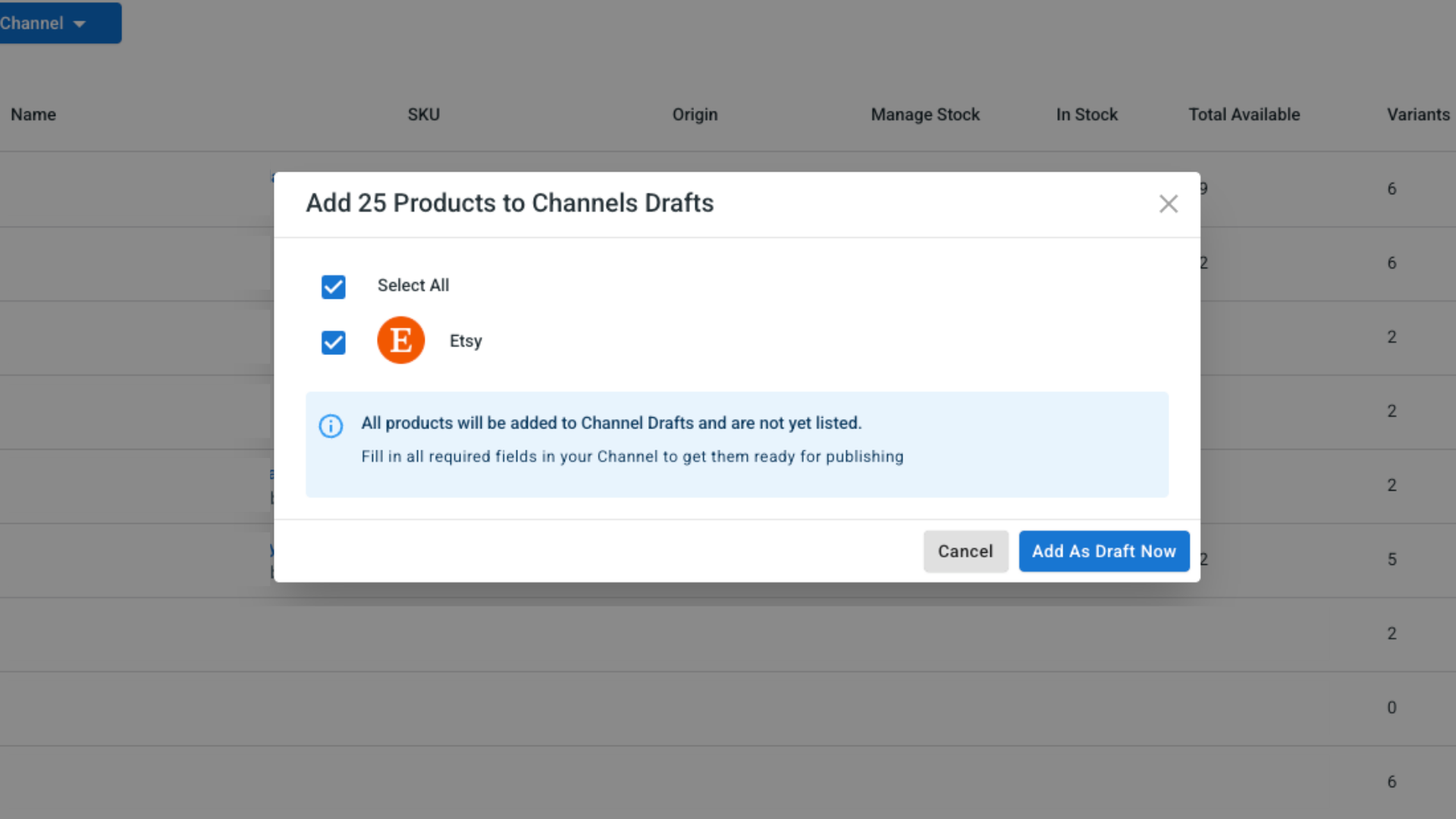Image resolution: width=1456 pixels, height=819 pixels.
Task: Open the Channel dropdown button
Action: pos(59,23)
